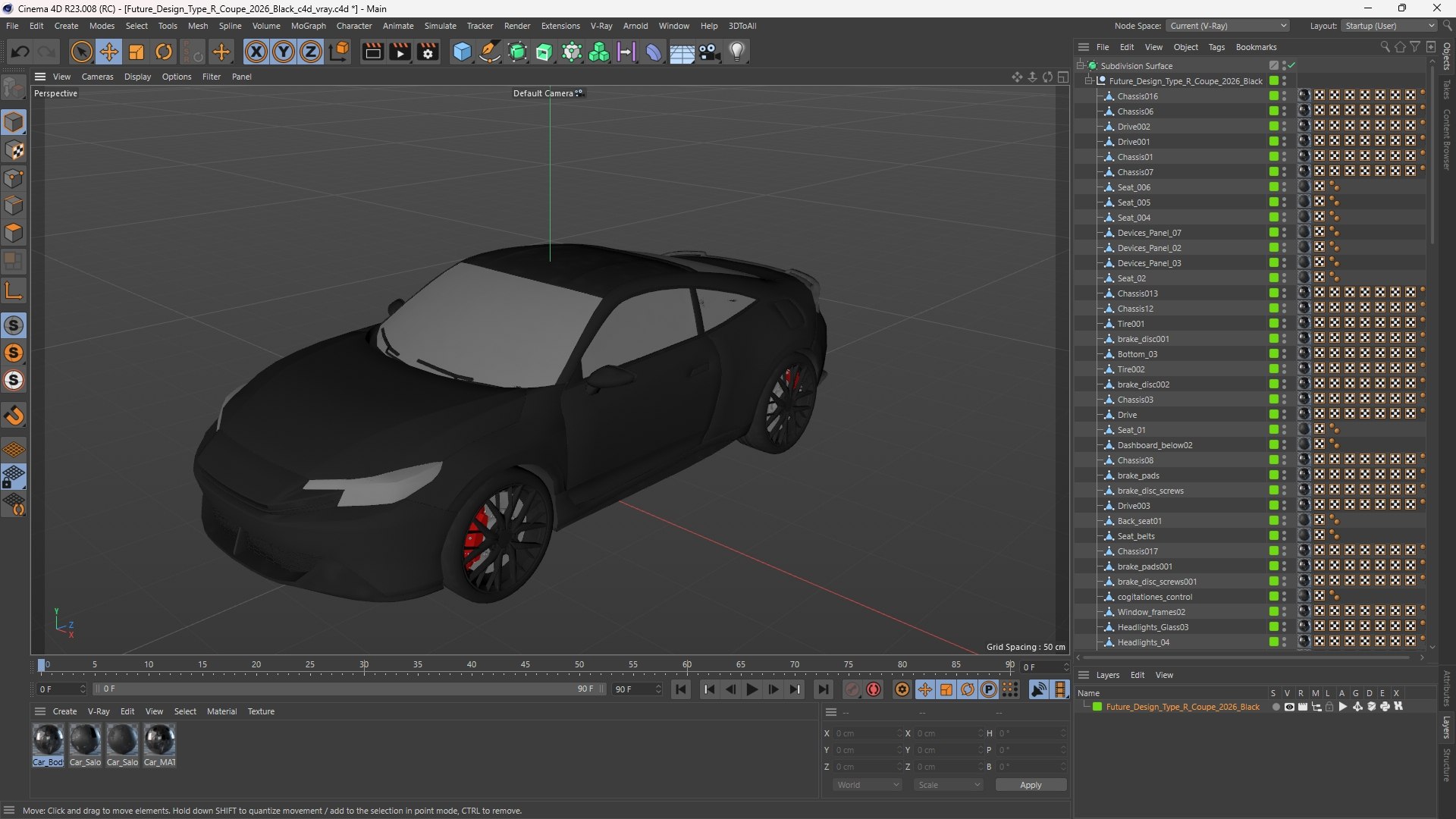The height and width of the screenshot is (819, 1456).
Task: Click Make Editable icon
Action: click(14, 88)
